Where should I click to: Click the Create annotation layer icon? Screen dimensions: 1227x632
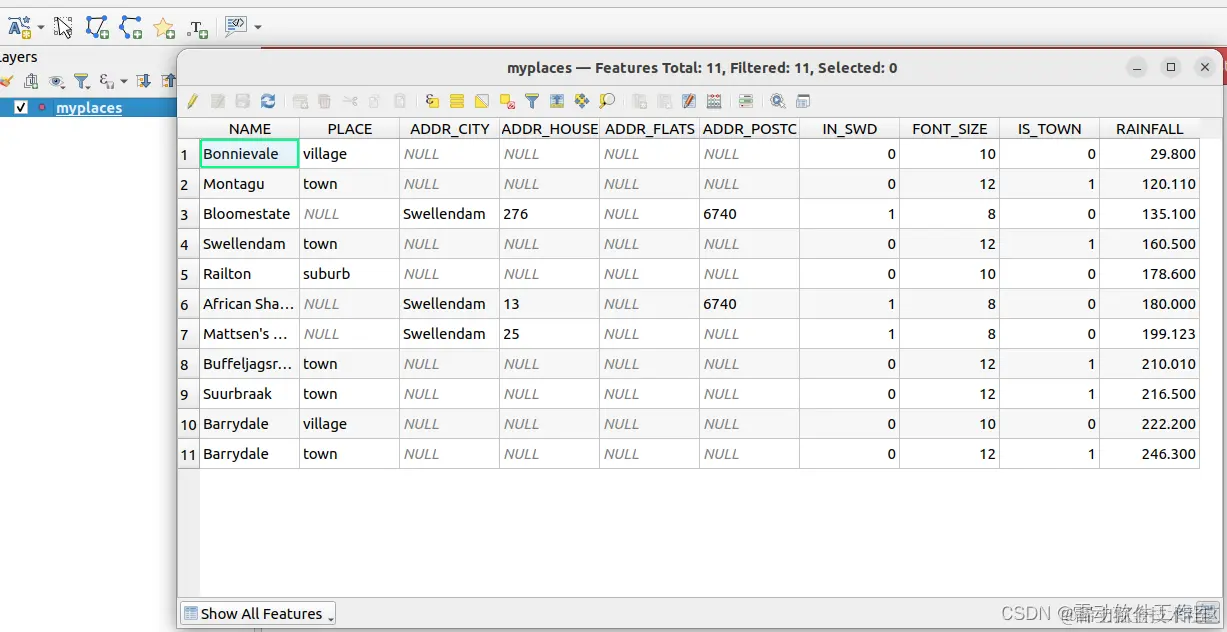[20, 27]
